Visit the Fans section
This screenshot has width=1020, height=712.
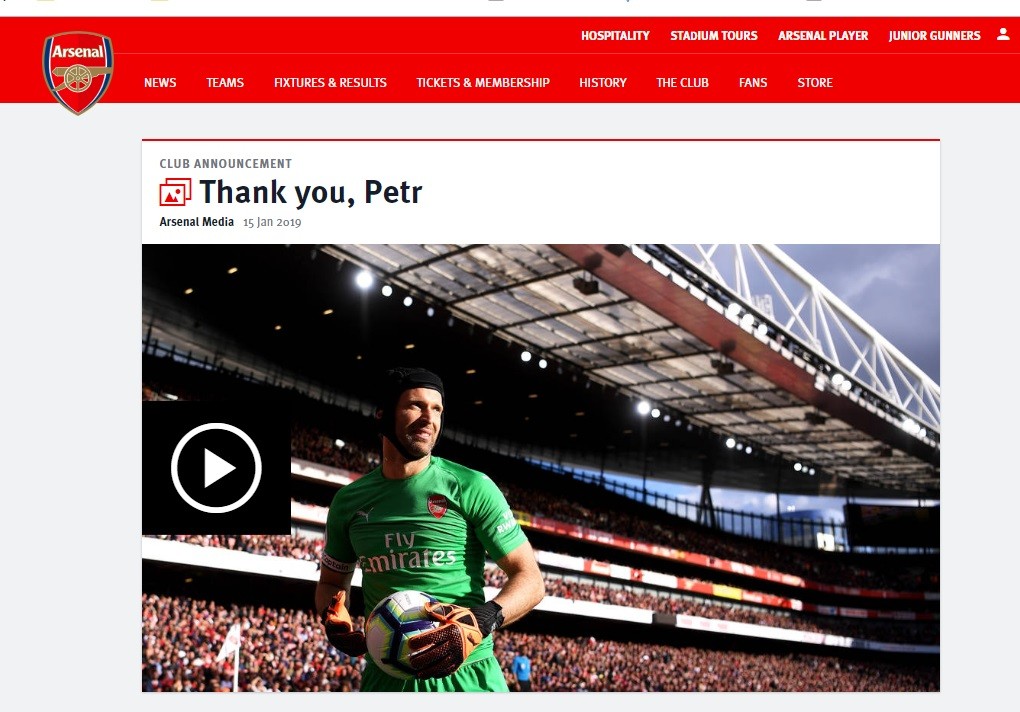tap(753, 83)
